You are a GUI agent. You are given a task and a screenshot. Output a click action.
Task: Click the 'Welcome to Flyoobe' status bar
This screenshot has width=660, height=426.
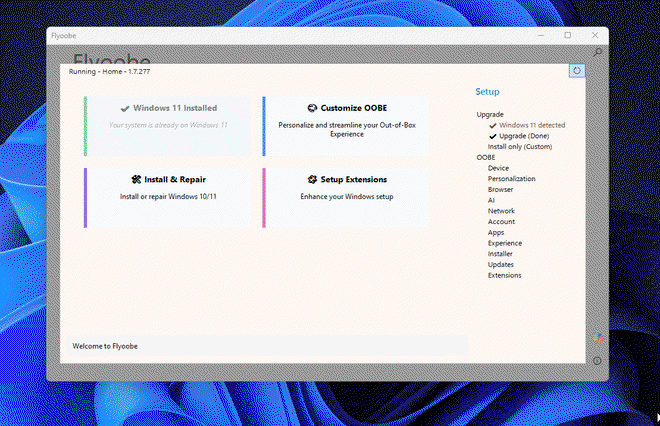click(267, 346)
